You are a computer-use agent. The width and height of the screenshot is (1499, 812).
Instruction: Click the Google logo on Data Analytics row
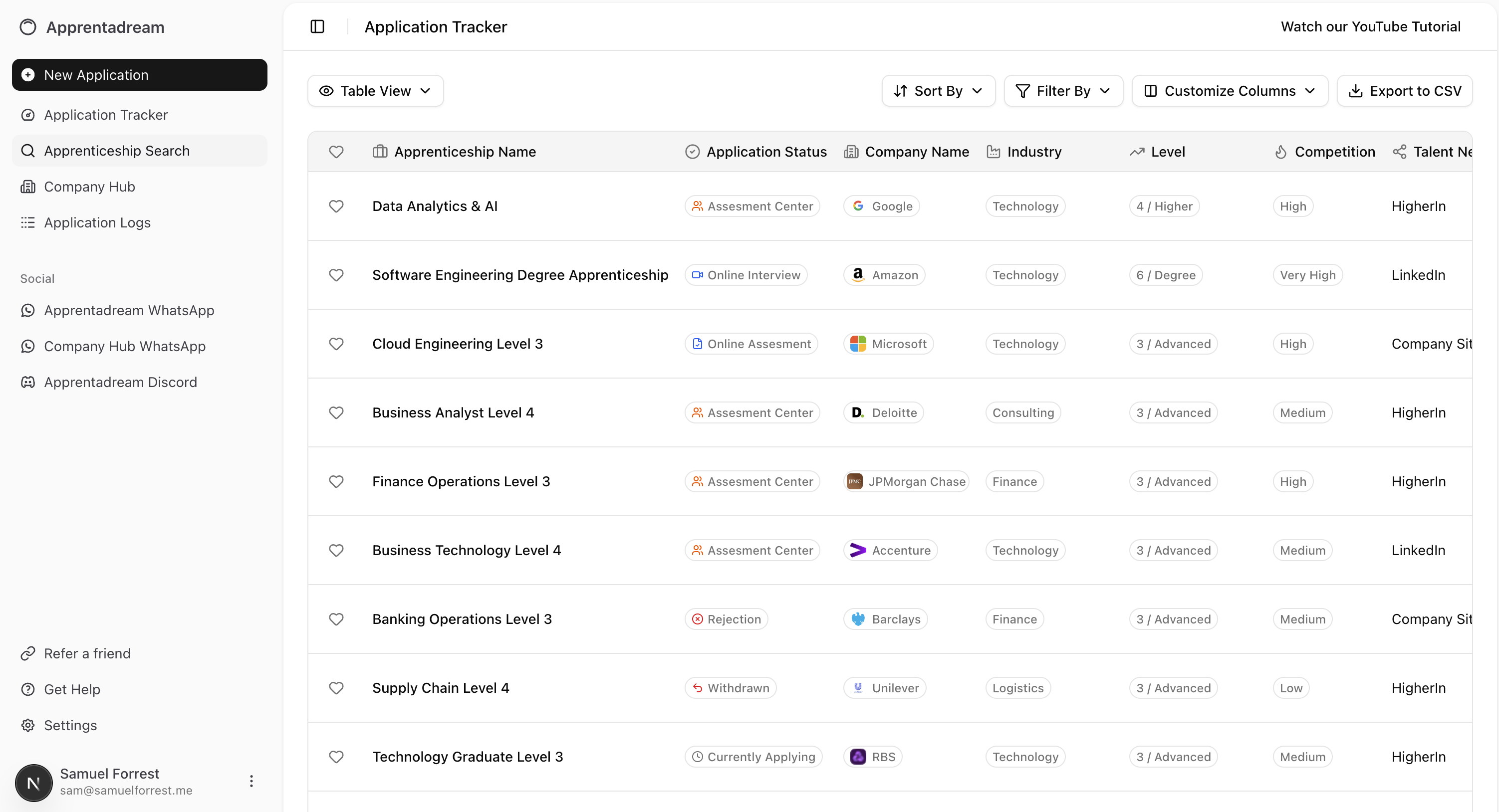pyautogui.click(x=859, y=206)
